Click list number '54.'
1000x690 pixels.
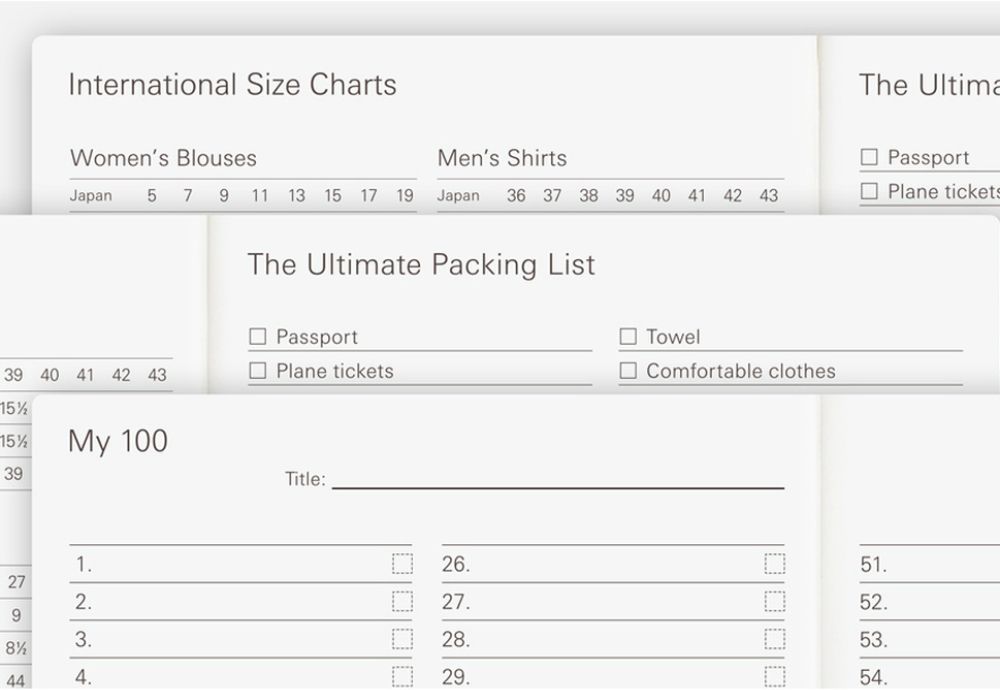tap(873, 677)
